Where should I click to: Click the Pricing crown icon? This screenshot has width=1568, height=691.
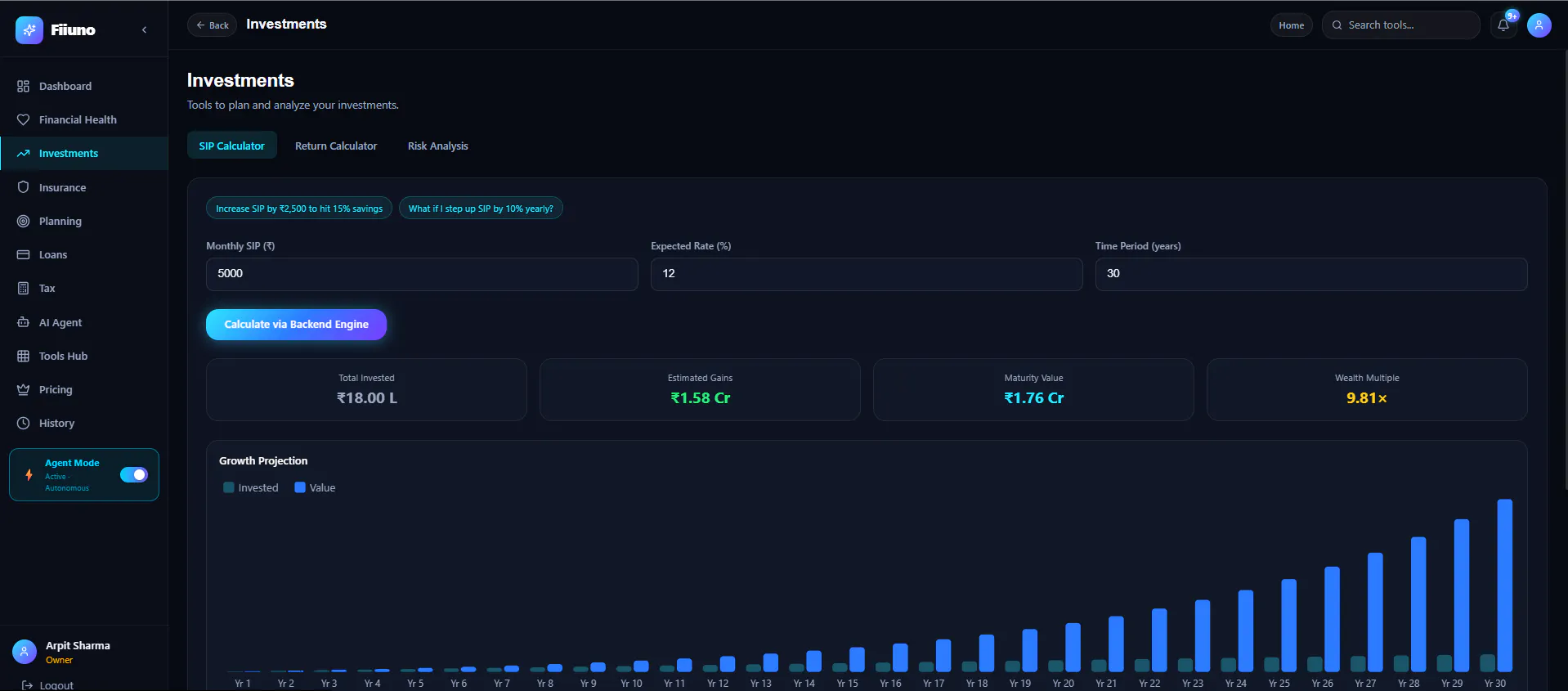coord(23,389)
